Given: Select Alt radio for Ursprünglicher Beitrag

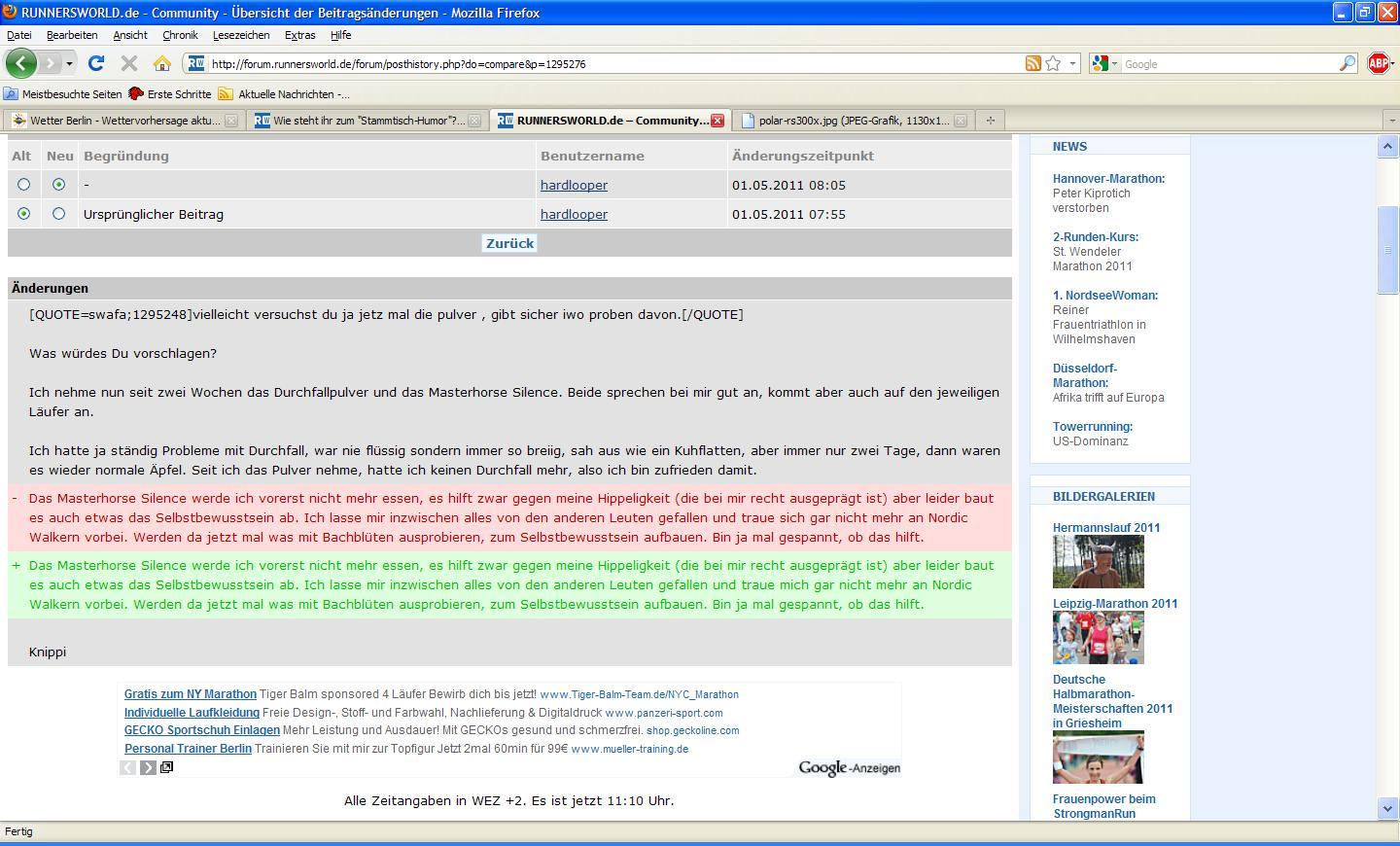Looking at the screenshot, I should (x=23, y=213).
